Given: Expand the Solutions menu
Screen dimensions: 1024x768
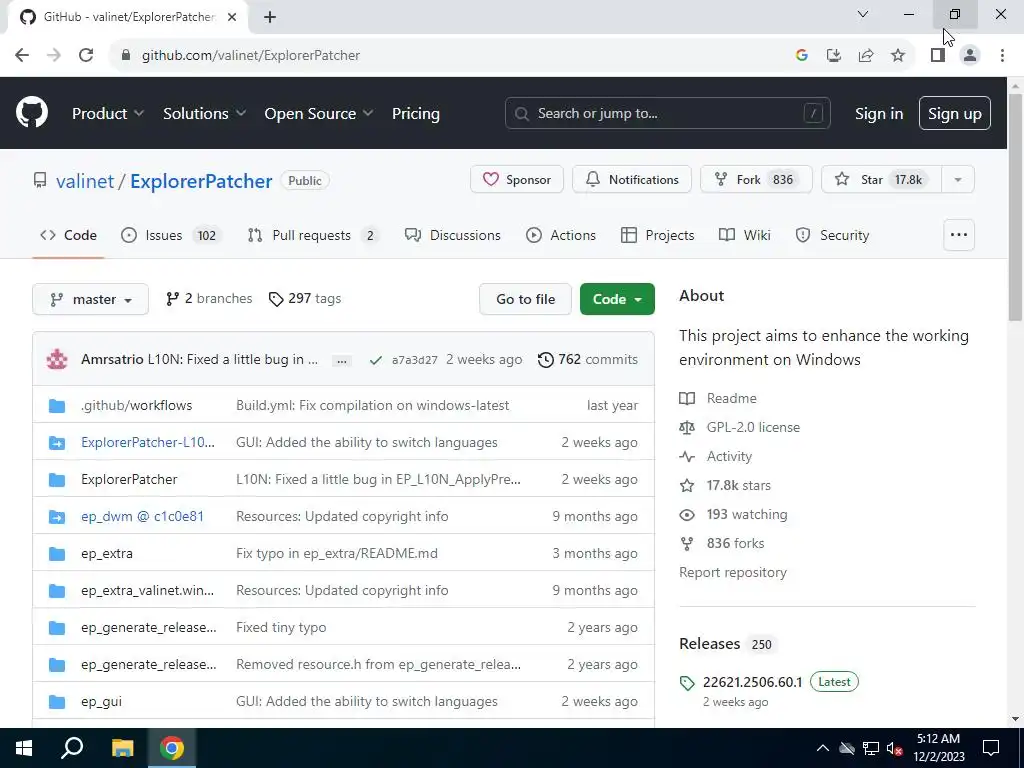Looking at the screenshot, I should pyautogui.click(x=204, y=114).
